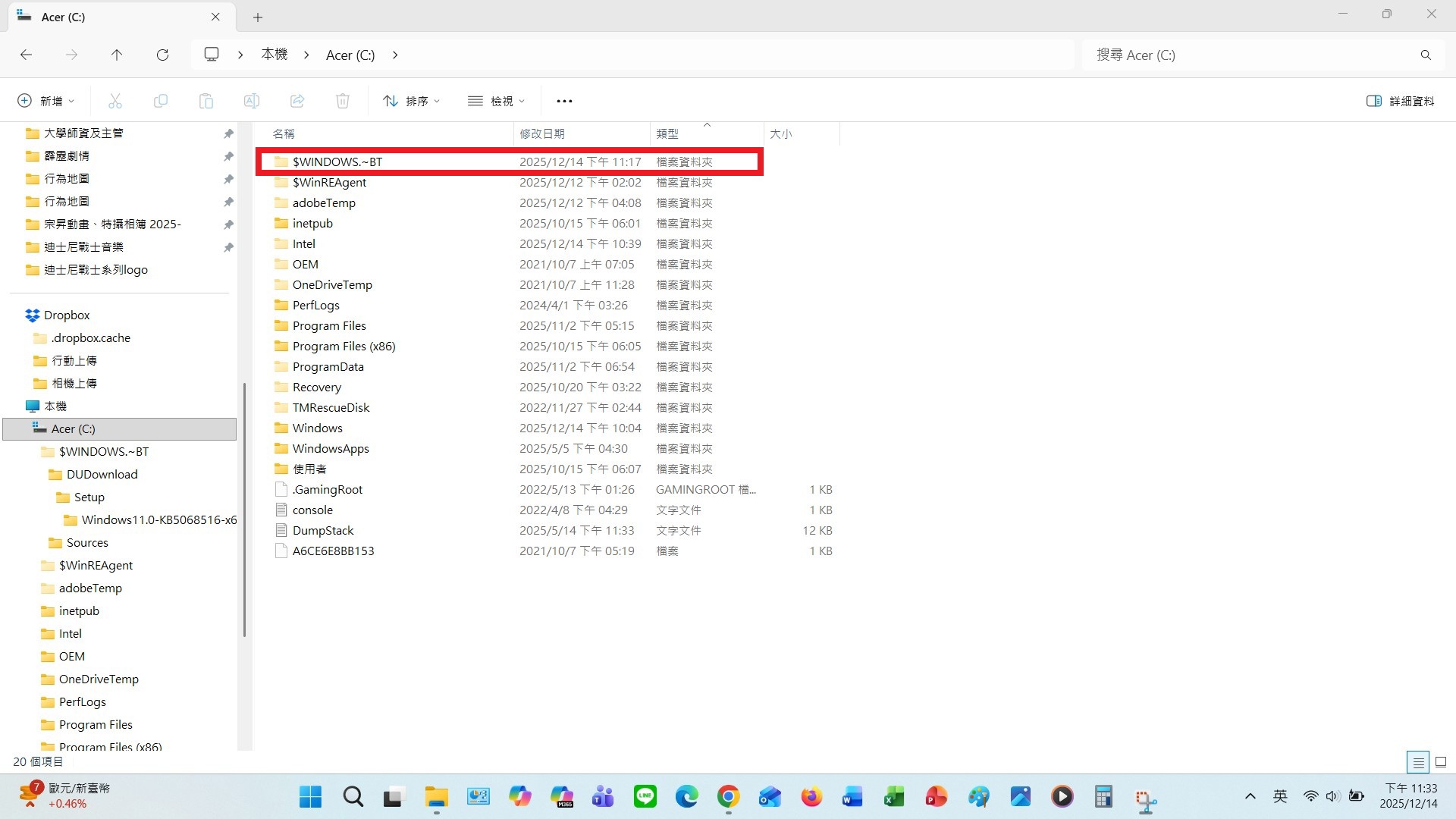The image size is (1456, 819).
Task: Switch to large icons layout via status bar
Action: [x=1440, y=762]
